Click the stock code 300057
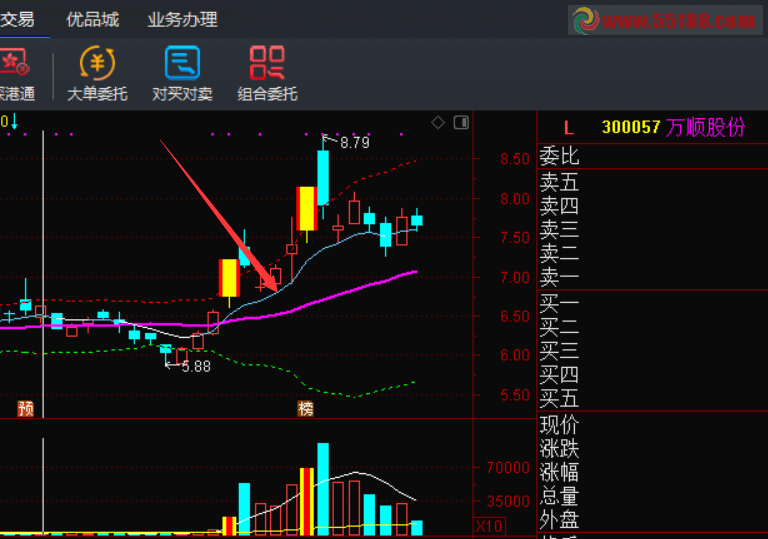This screenshot has width=768, height=539. click(631, 127)
